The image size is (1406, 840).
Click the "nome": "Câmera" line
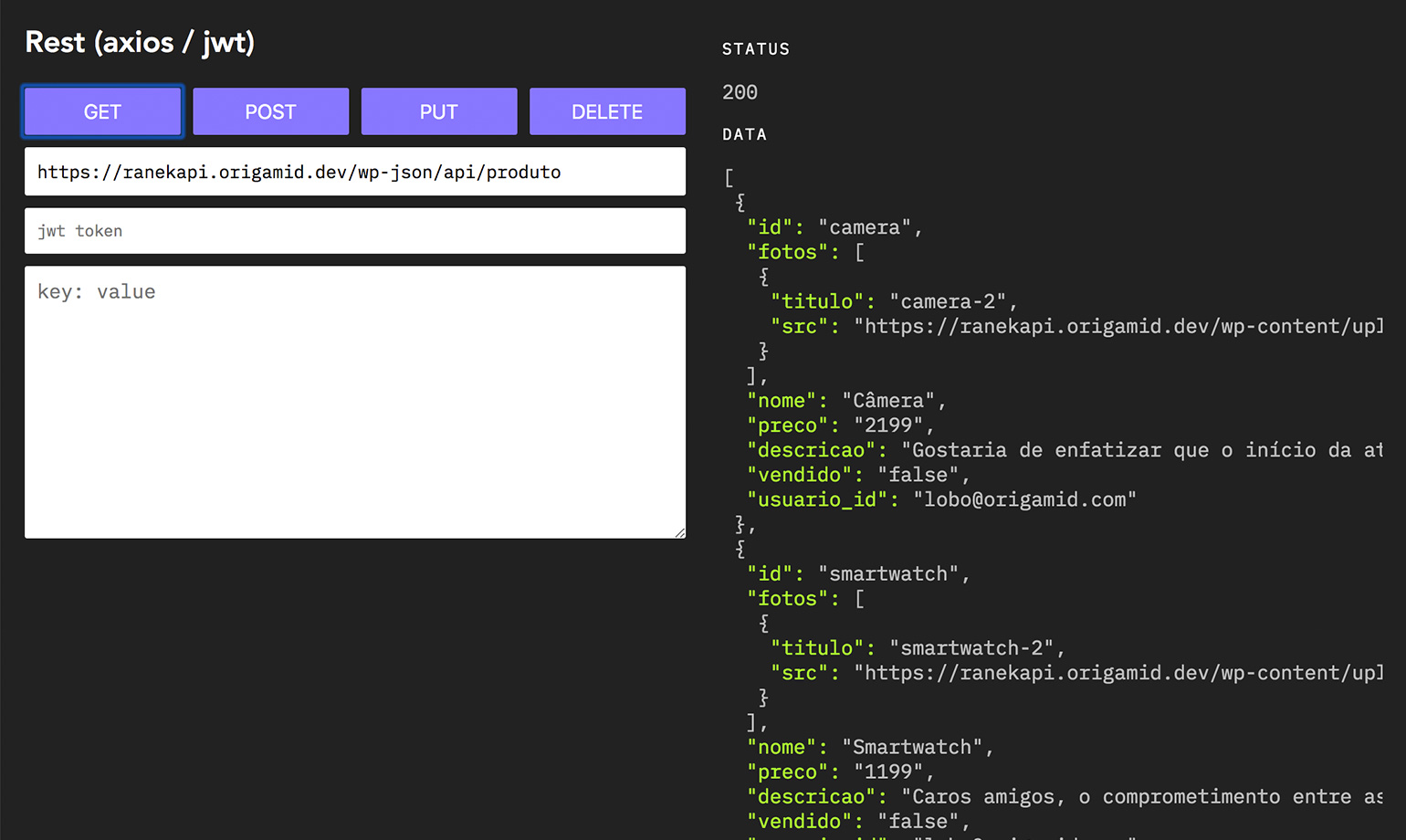click(x=846, y=401)
